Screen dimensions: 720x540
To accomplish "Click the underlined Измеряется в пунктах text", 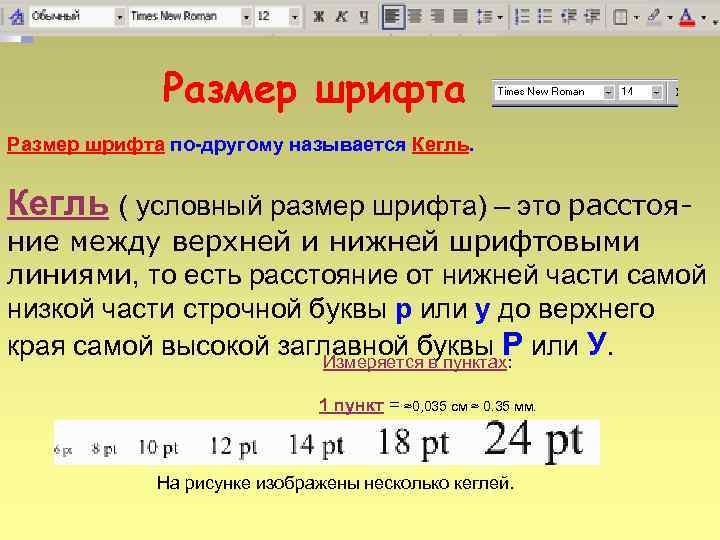I will pos(414,362).
